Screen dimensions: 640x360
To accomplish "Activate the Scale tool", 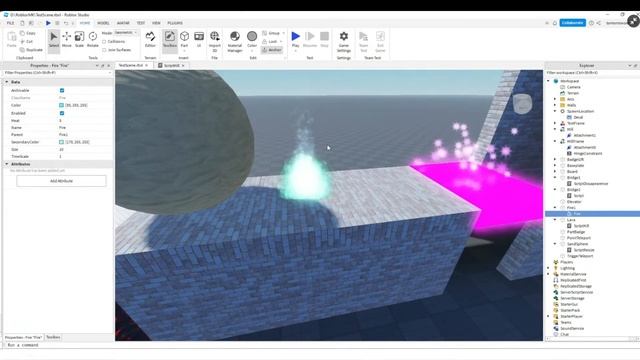I will pos(79,40).
